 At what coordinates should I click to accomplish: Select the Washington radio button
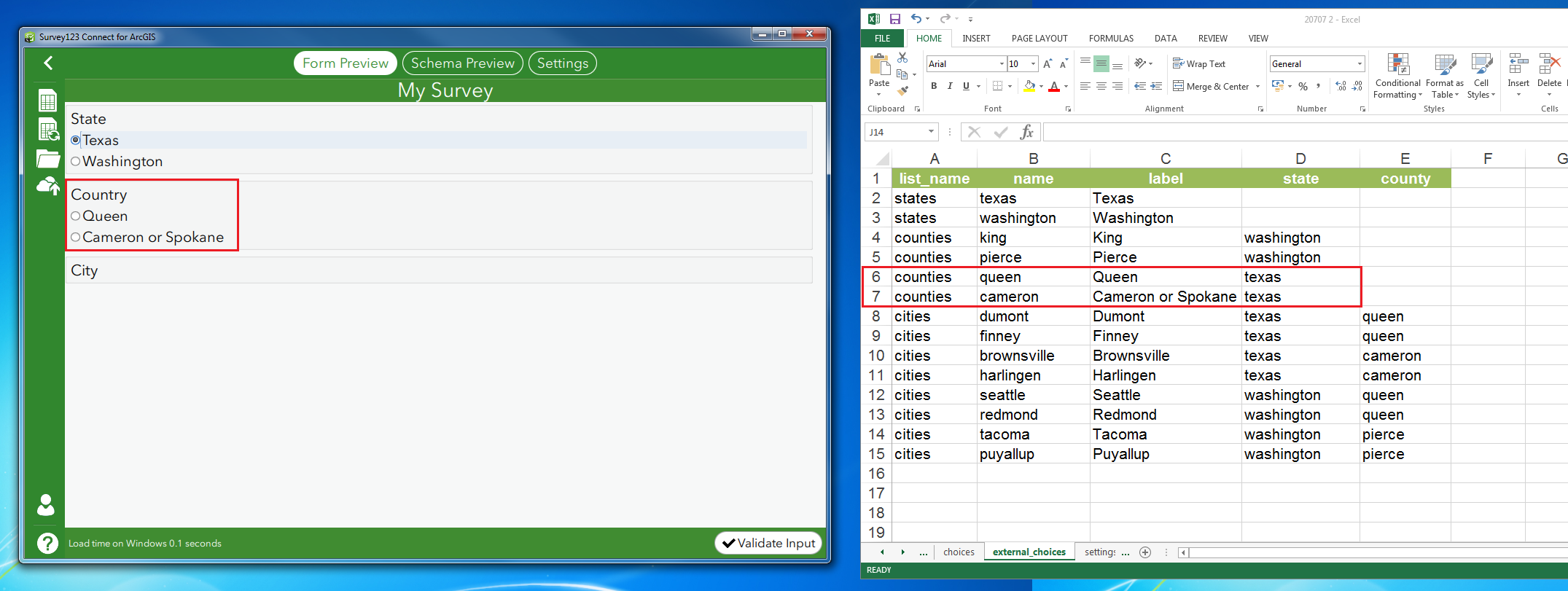click(76, 161)
